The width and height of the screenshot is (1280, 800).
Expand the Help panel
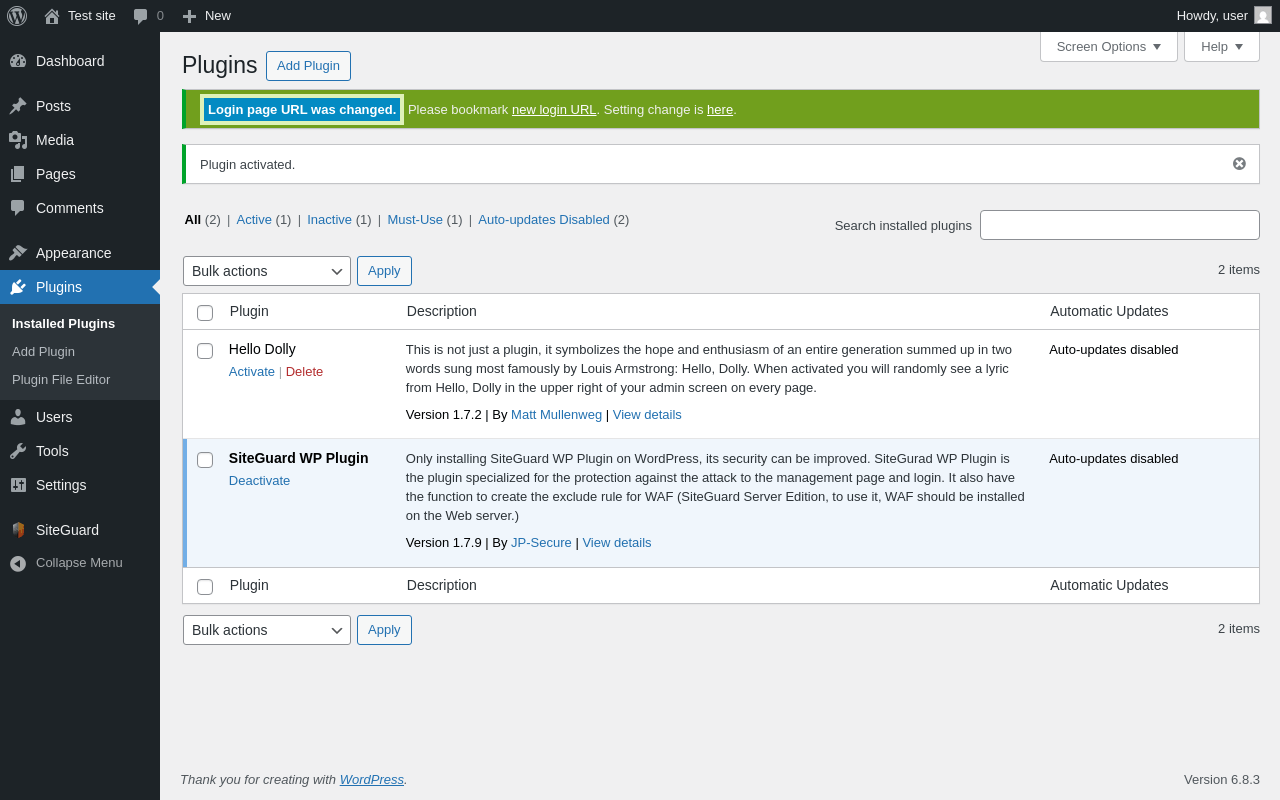[x=1222, y=46]
